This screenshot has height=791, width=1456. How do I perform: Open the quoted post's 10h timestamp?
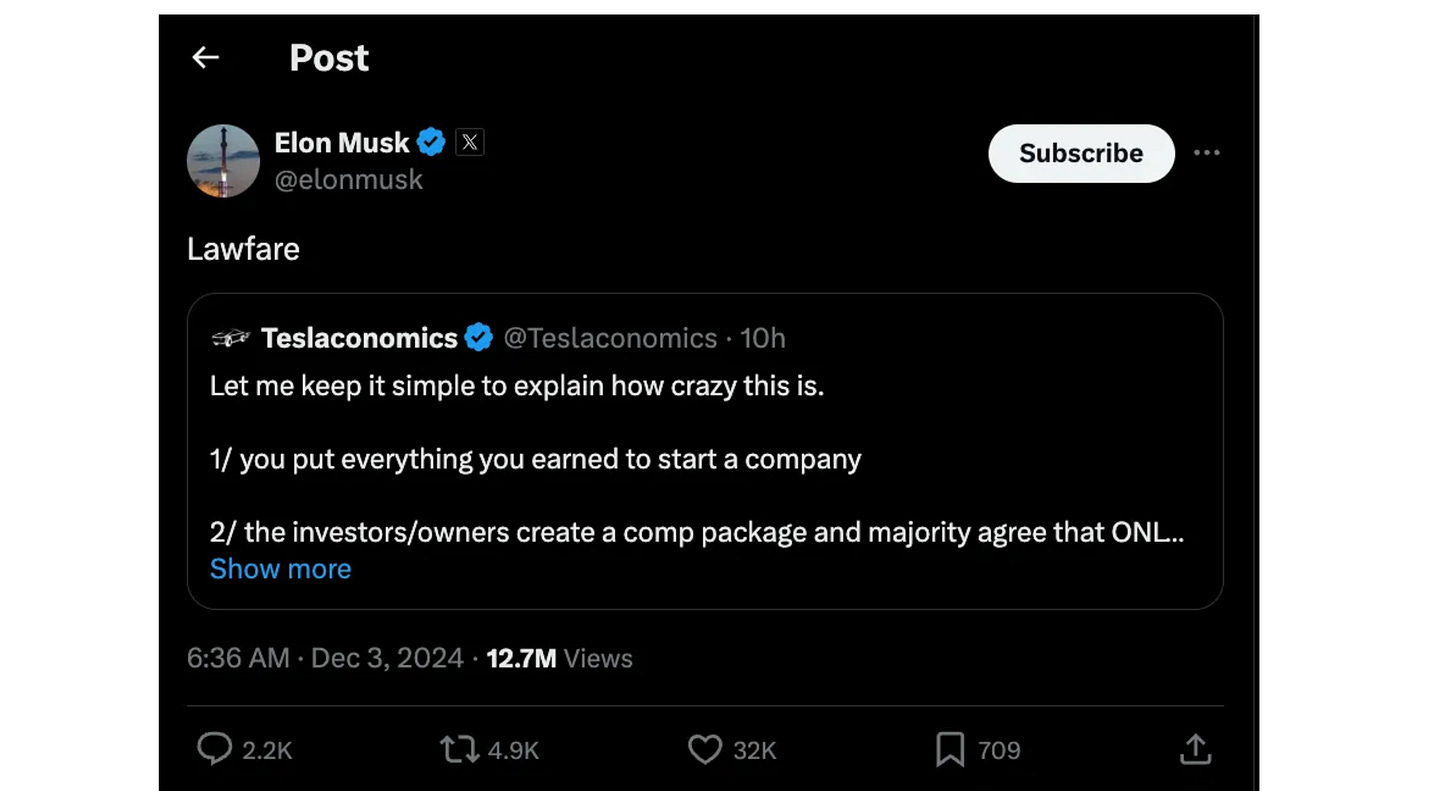[x=762, y=338]
